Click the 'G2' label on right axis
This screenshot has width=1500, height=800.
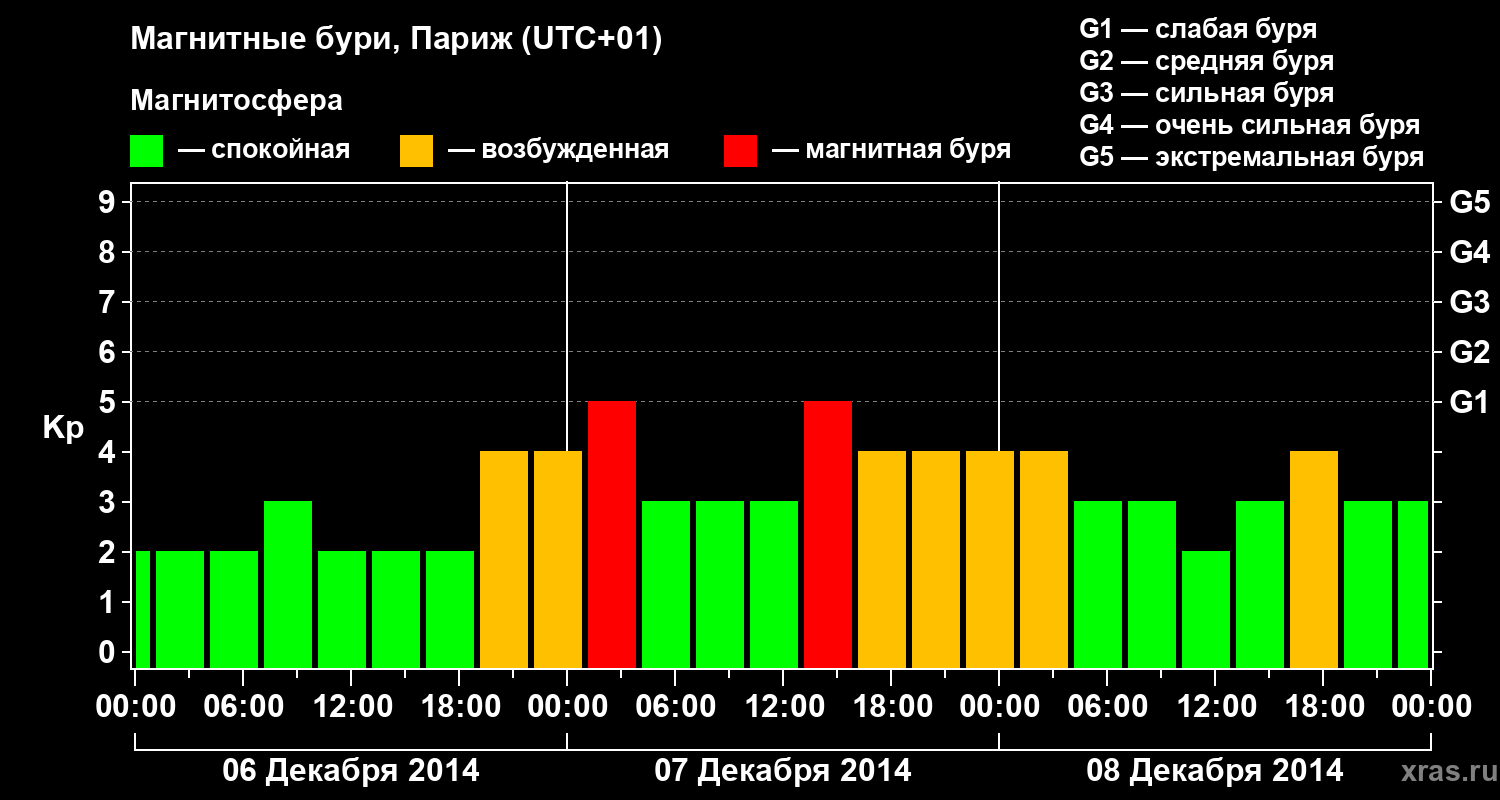[1469, 352]
